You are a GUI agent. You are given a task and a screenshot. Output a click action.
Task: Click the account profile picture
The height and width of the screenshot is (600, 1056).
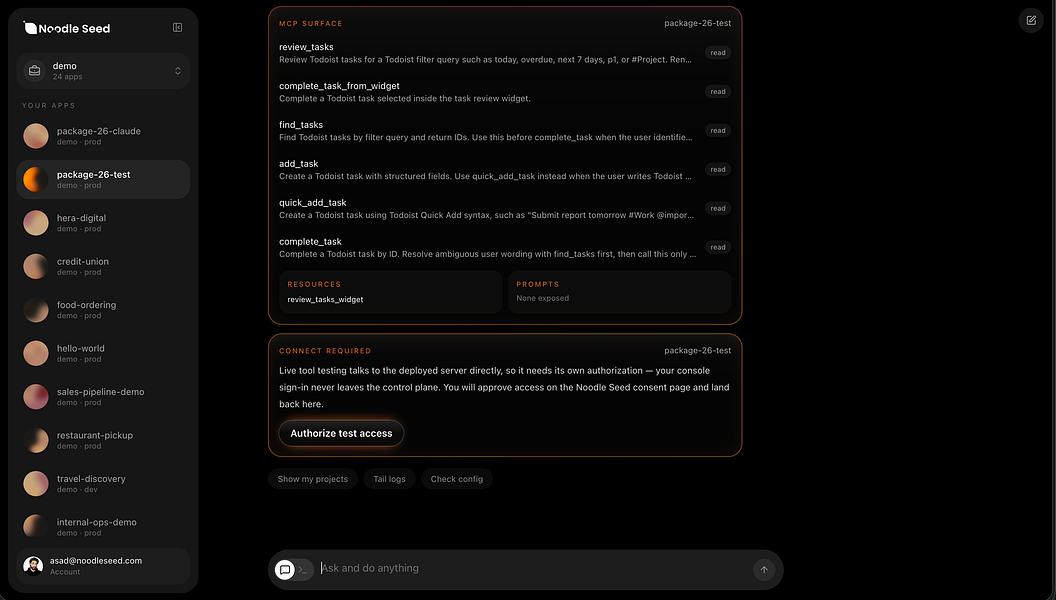(33, 566)
